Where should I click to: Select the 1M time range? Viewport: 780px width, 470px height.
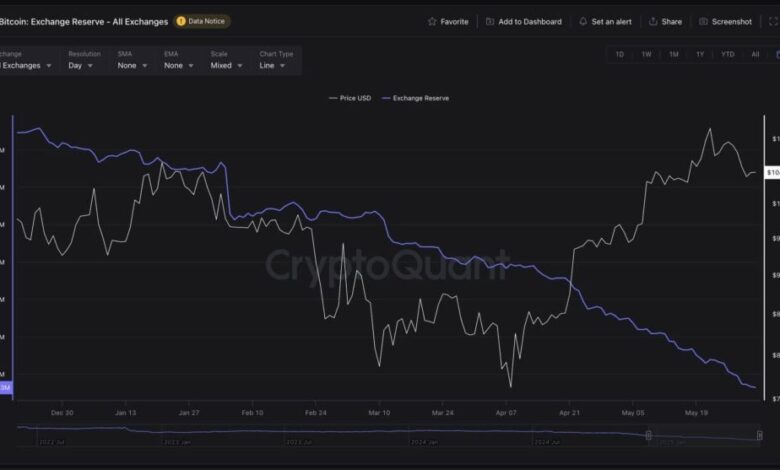pyautogui.click(x=674, y=54)
